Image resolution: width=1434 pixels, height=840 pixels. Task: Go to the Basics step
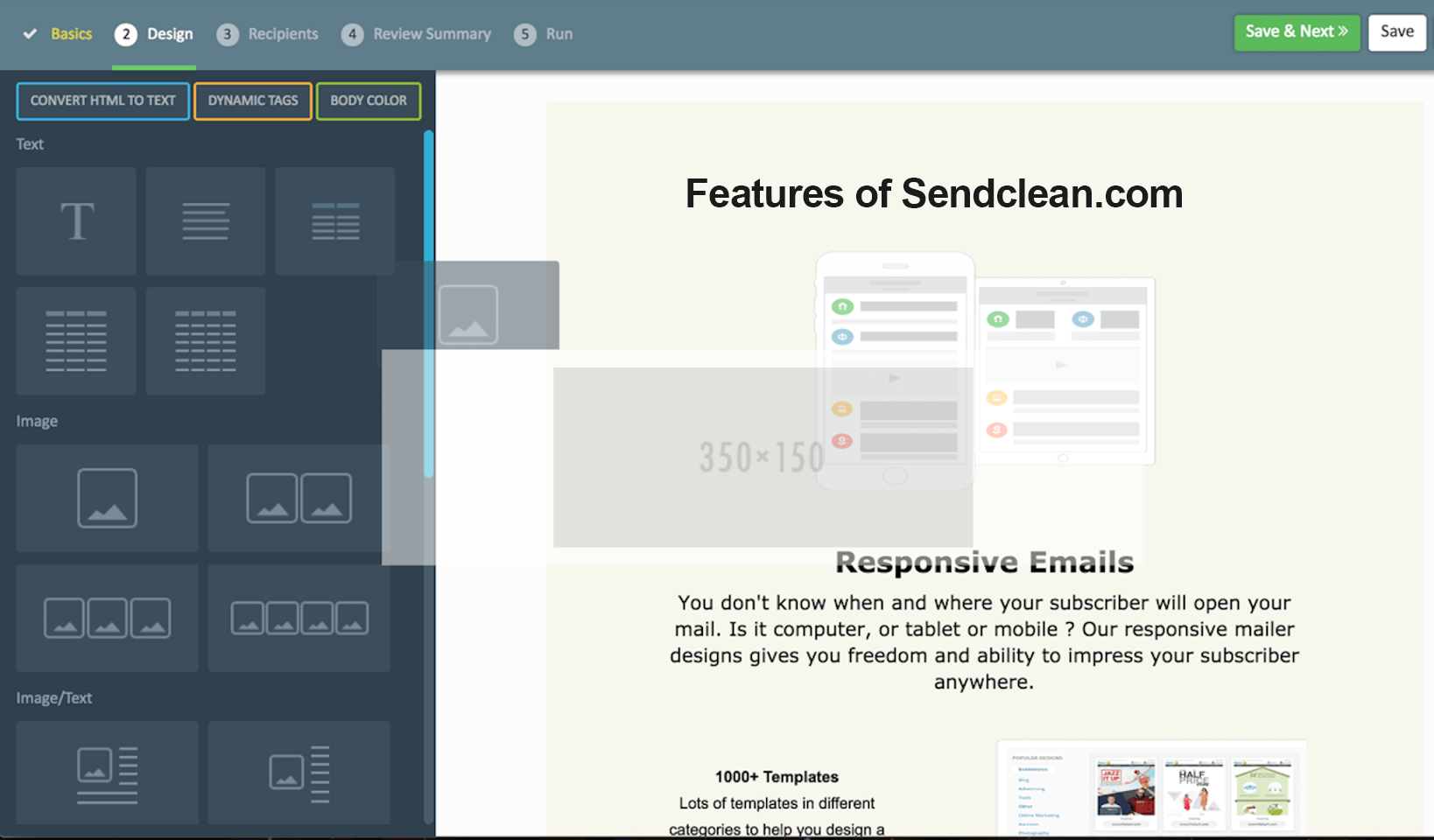[x=71, y=34]
